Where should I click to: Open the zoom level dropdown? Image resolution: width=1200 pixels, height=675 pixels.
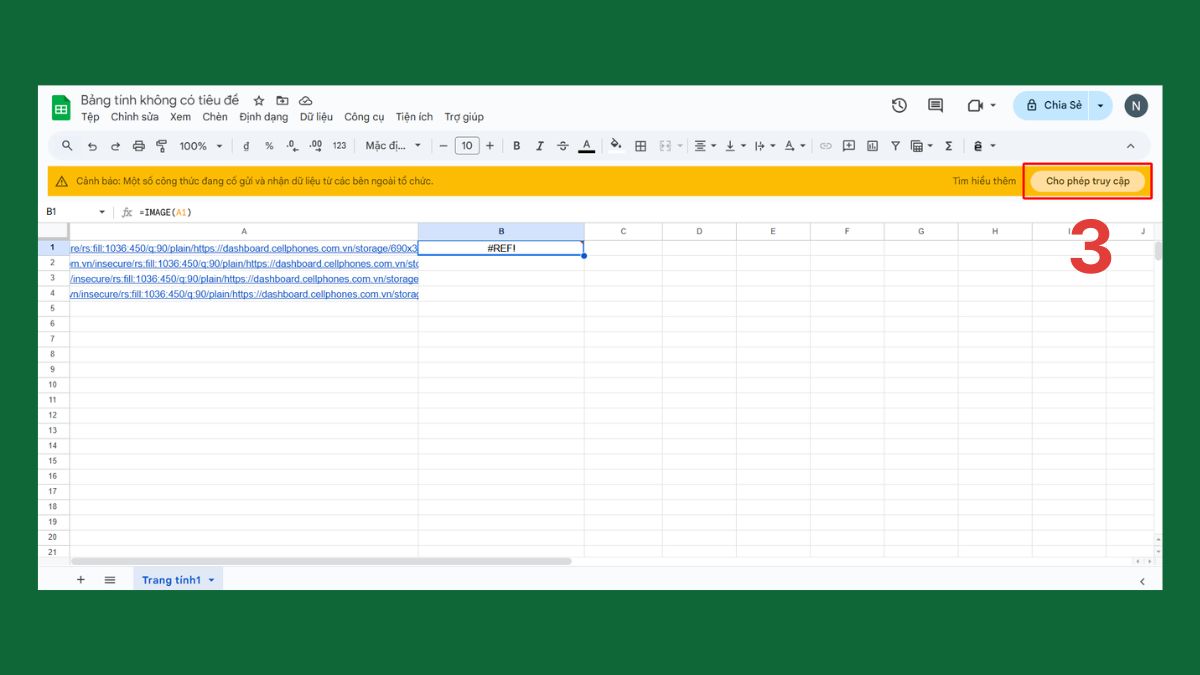coord(200,145)
